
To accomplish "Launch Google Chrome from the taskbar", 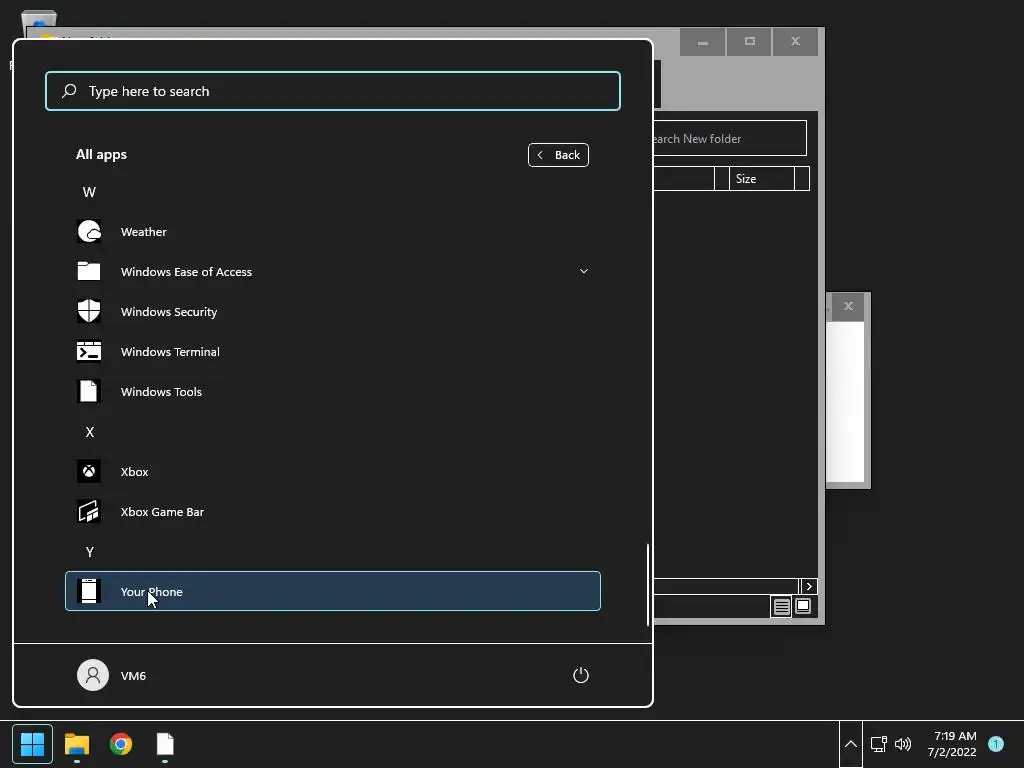I will click(x=121, y=744).
